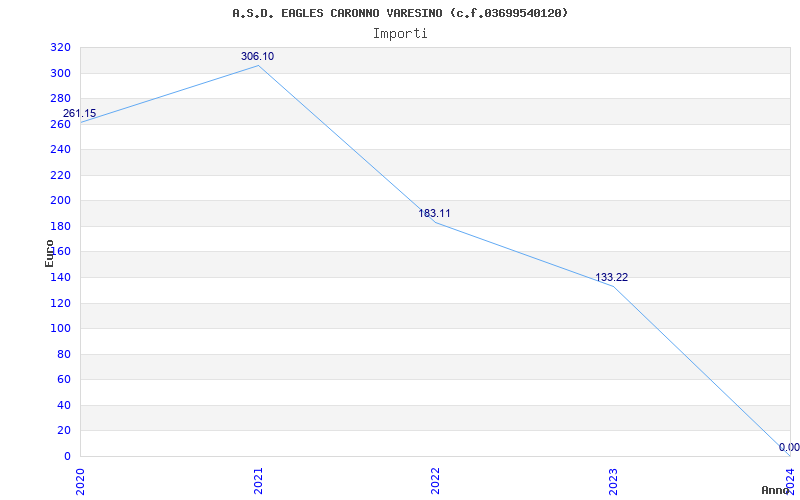Click the 280 y-axis tick label
The width and height of the screenshot is (800, 500).
(60, 98)
